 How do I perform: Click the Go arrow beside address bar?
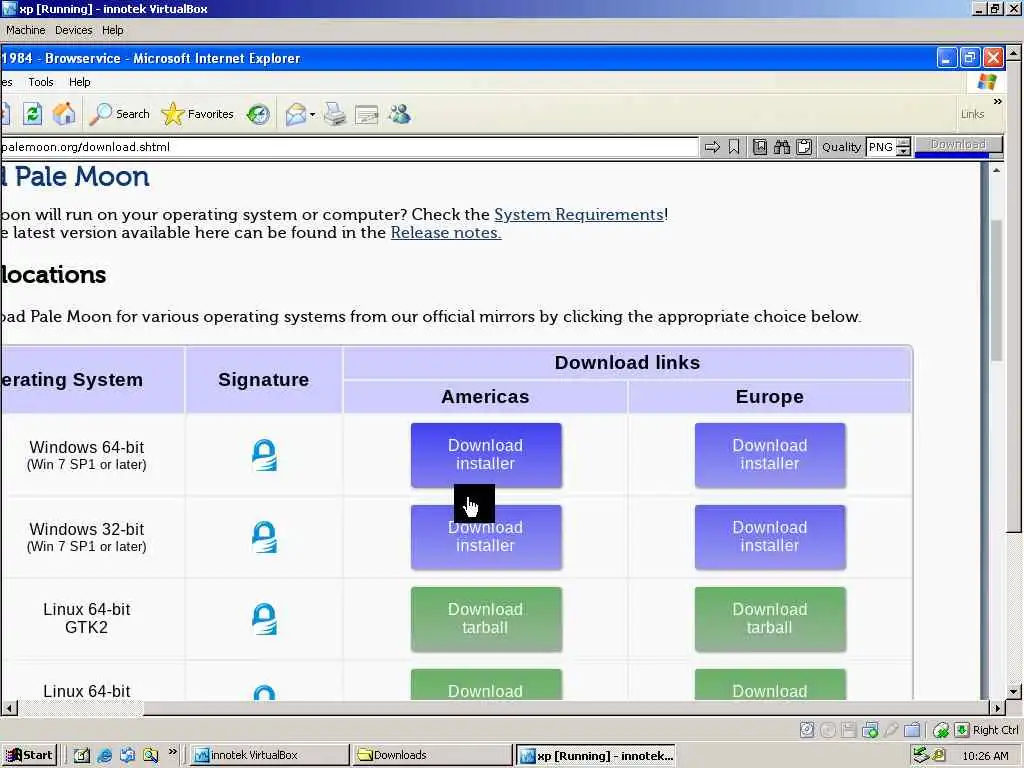tap(712, 147)
